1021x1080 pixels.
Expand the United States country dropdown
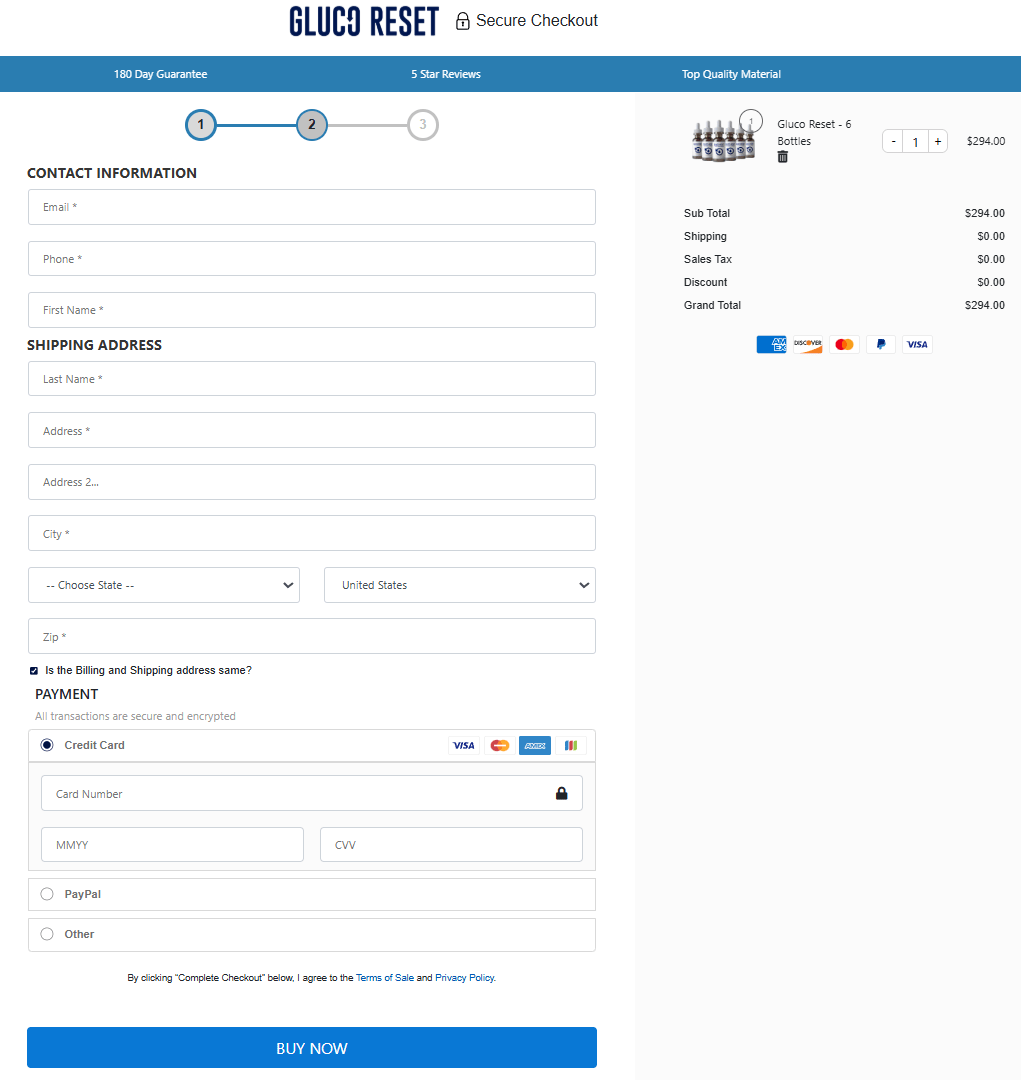click(x=459, y=585)
